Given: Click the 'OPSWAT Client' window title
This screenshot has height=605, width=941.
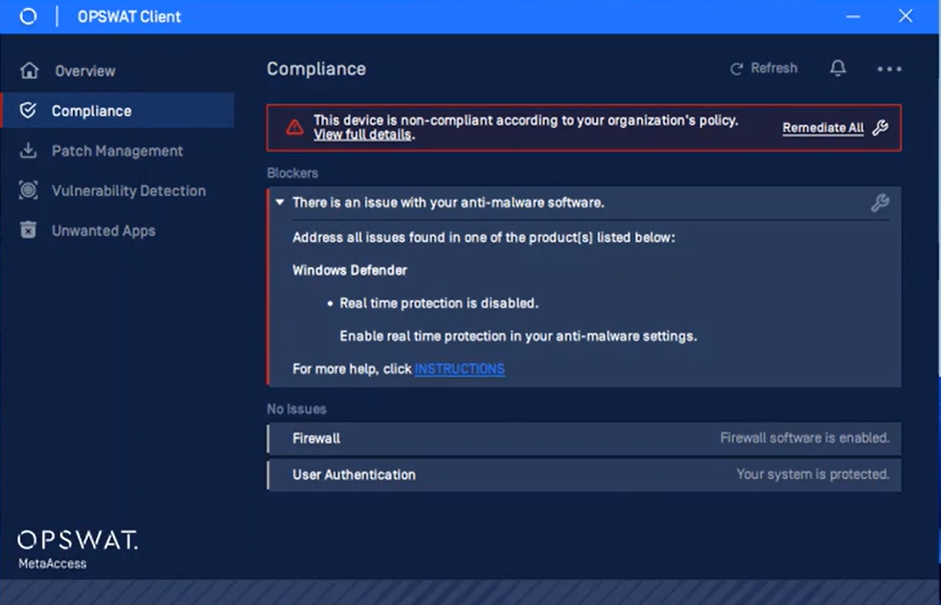Looking at the screenshot, I should [x=129, y=17].
